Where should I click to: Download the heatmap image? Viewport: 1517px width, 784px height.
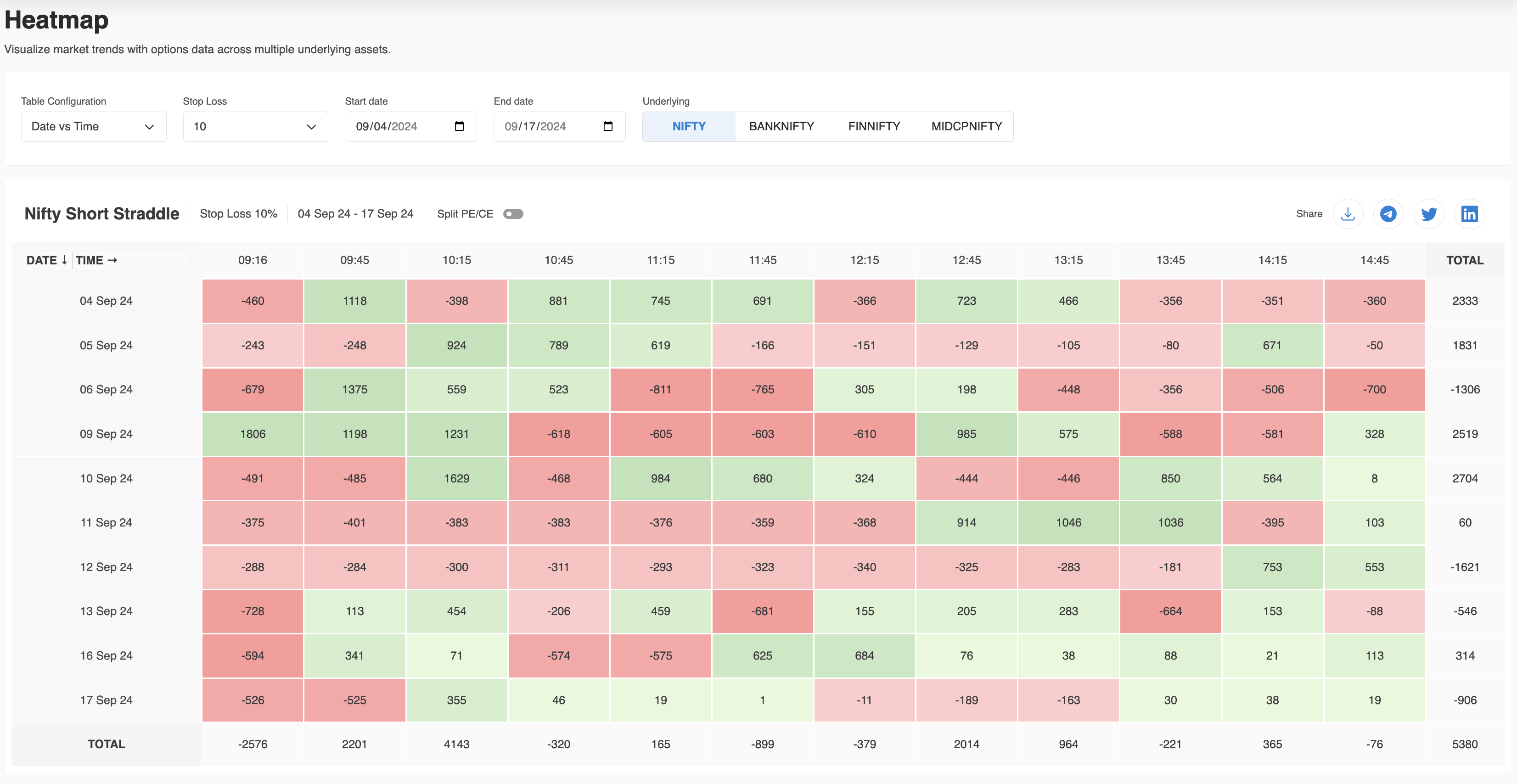[x=1348, y=214]
